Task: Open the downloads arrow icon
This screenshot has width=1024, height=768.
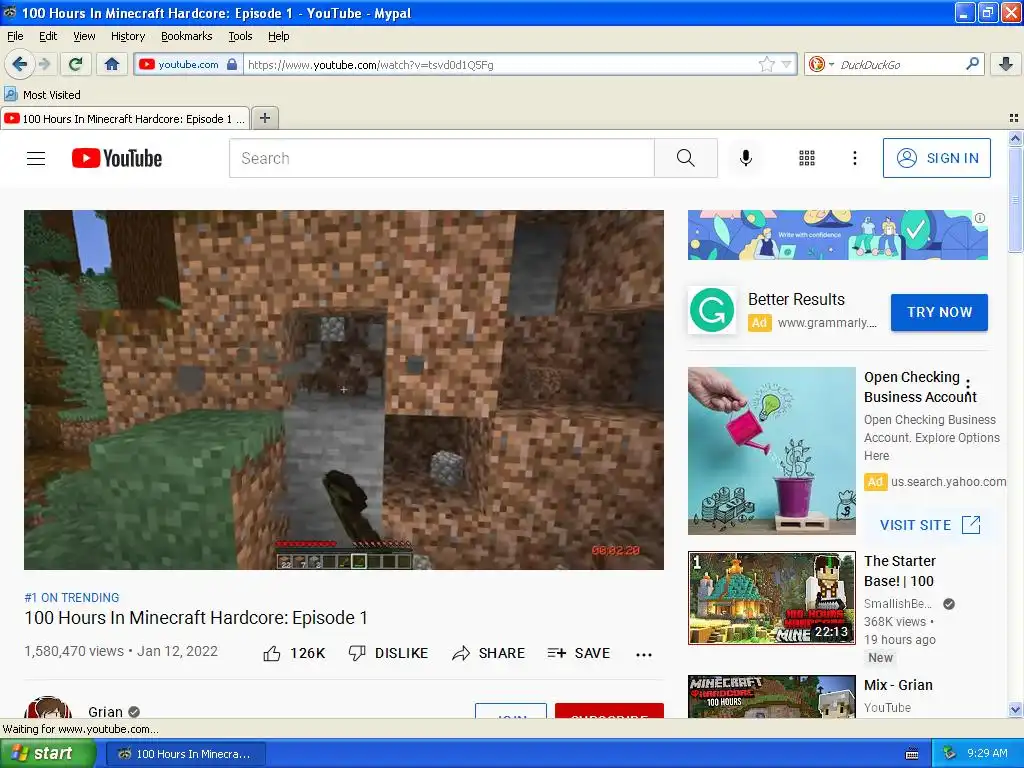Action: [x=1006, y=64]
